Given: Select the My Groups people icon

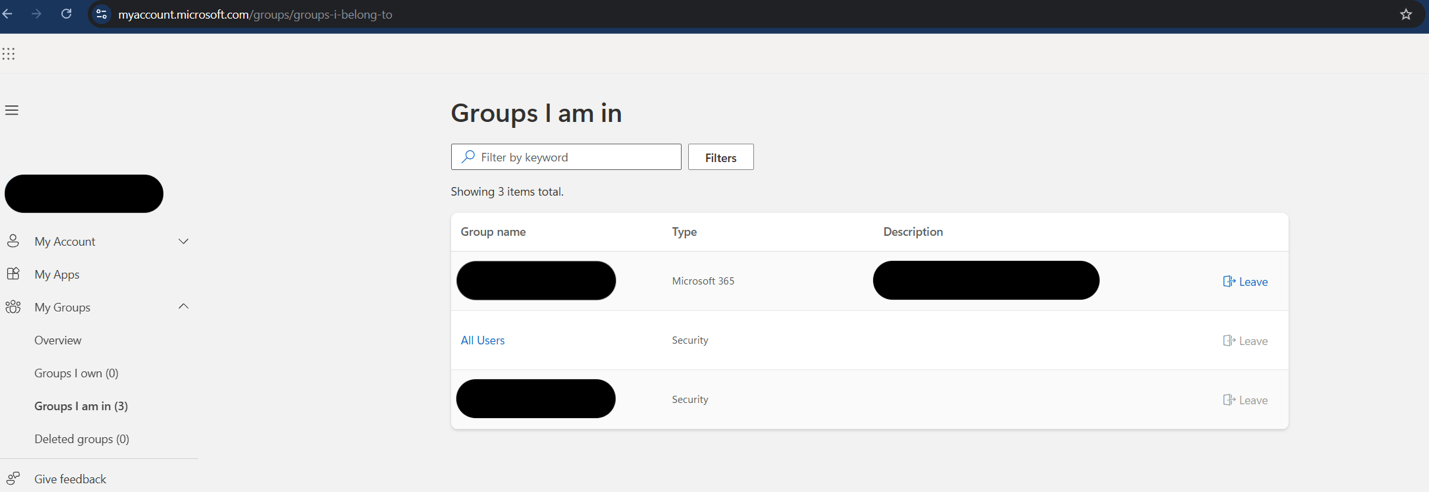Looking at the screenshot, I should (13, 307).
